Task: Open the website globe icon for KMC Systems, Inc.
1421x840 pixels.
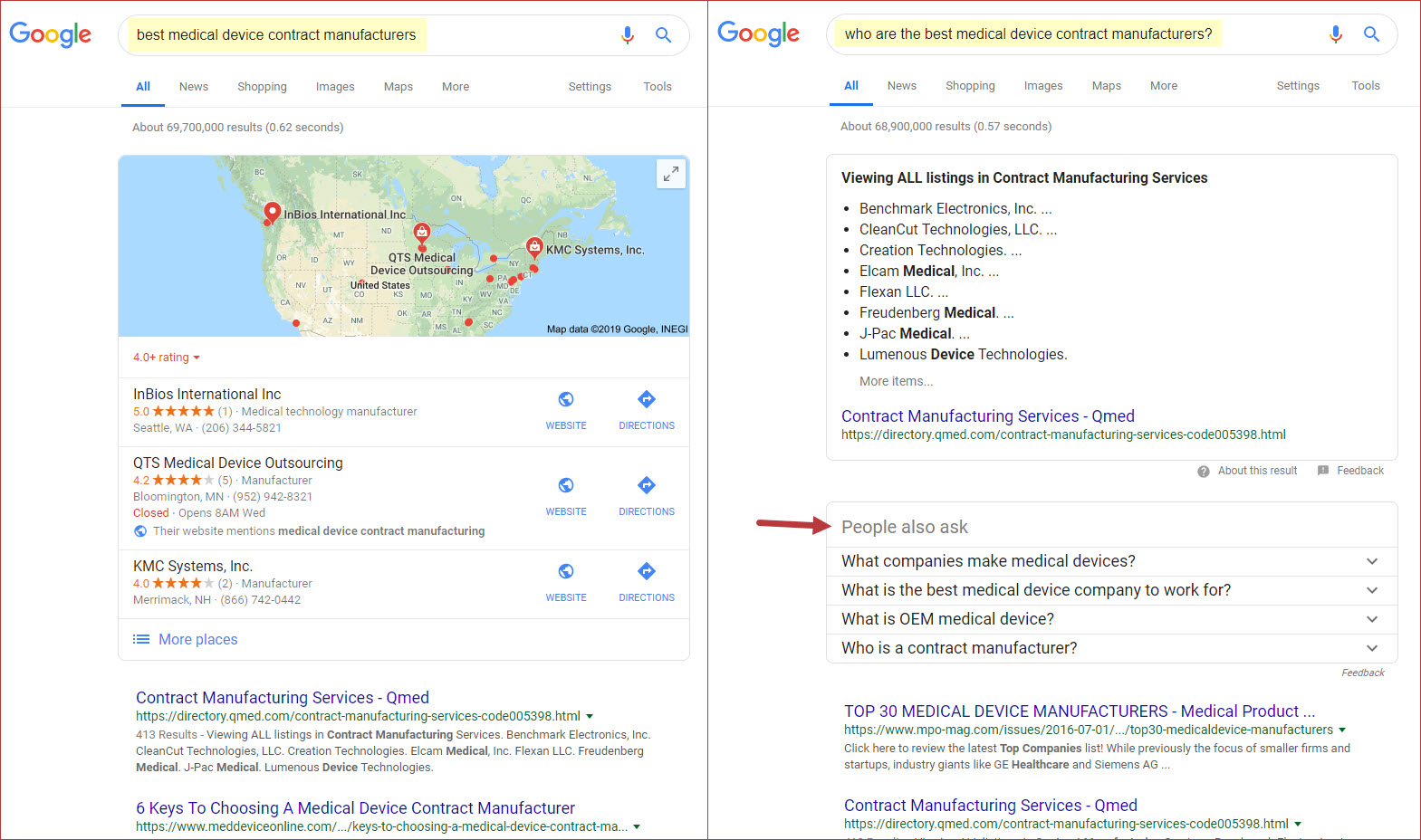Action: [x=566, y=571]
